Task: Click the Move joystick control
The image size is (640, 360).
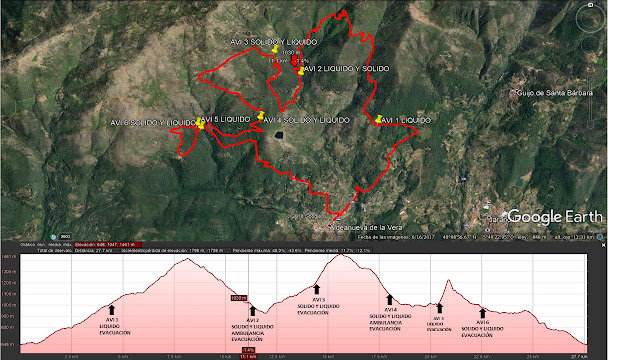Action: [x=590, y=45]
